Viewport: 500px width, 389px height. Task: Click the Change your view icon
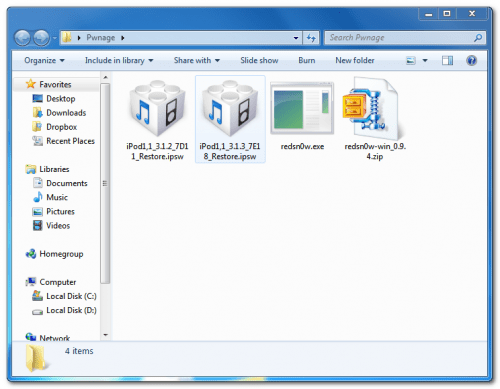411,60
